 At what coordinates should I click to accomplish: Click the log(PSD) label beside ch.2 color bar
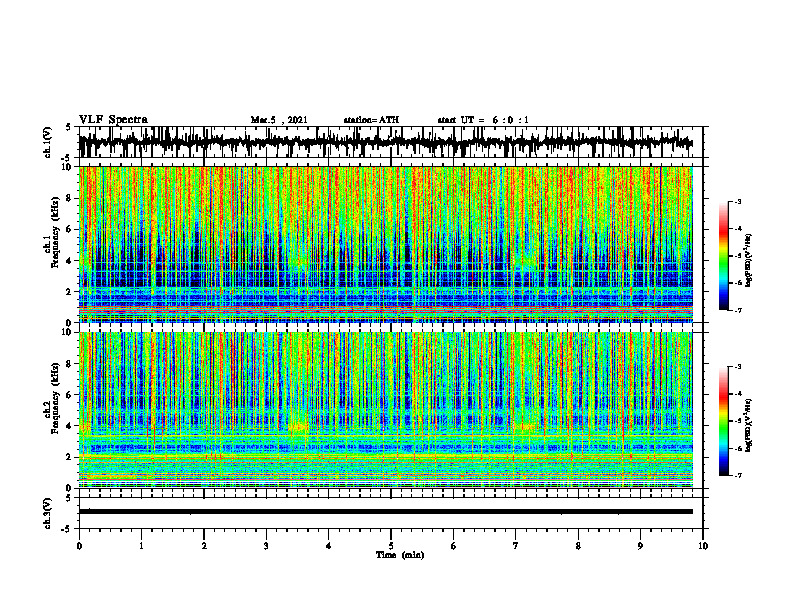coord(749,424)
